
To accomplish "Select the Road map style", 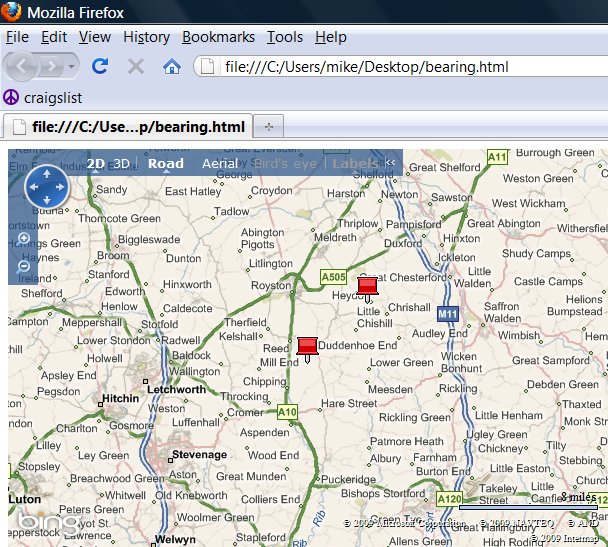I will click(x=166, y=163).
